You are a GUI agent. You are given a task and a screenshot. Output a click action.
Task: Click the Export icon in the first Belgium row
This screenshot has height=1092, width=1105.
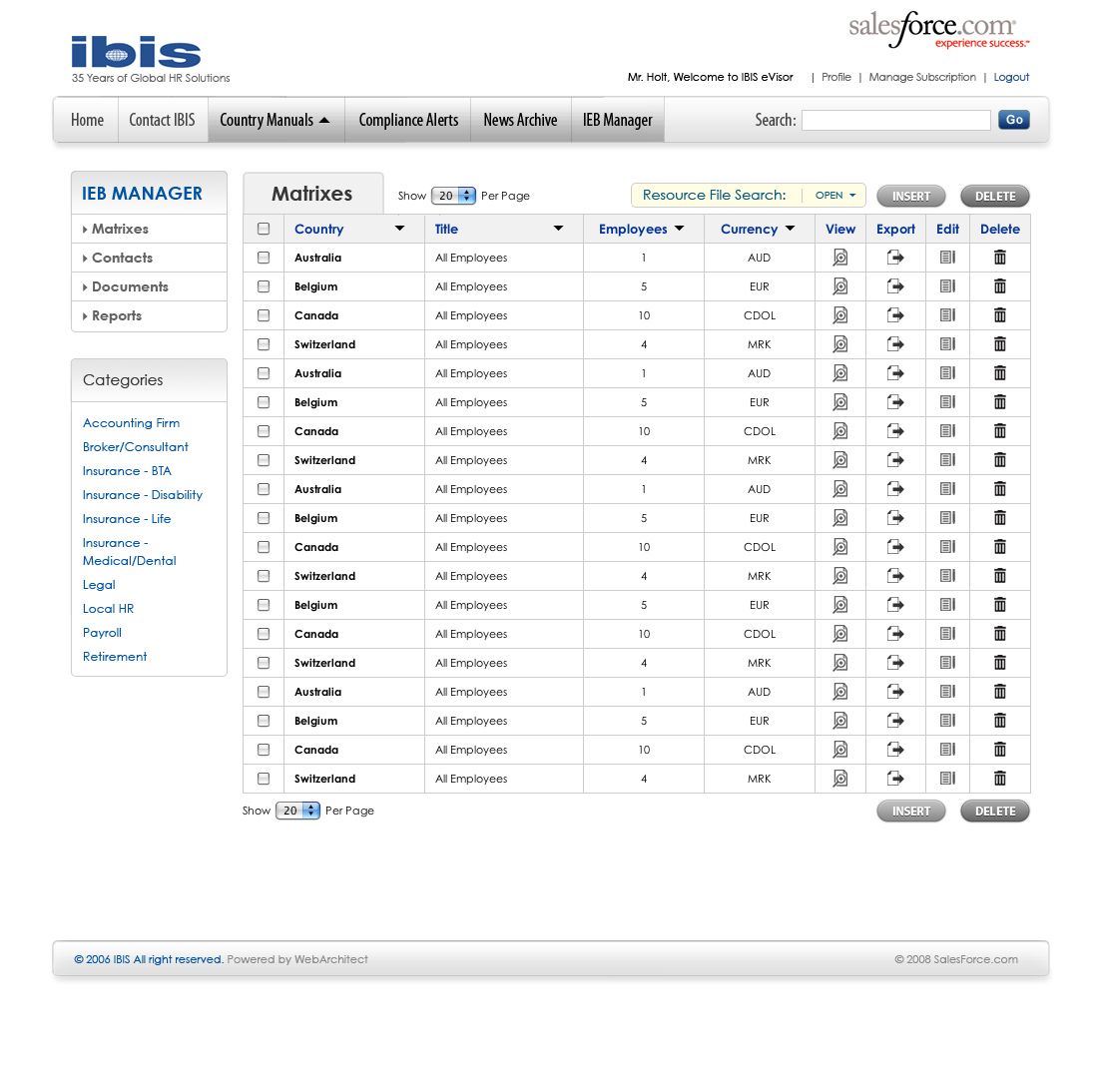895,286
